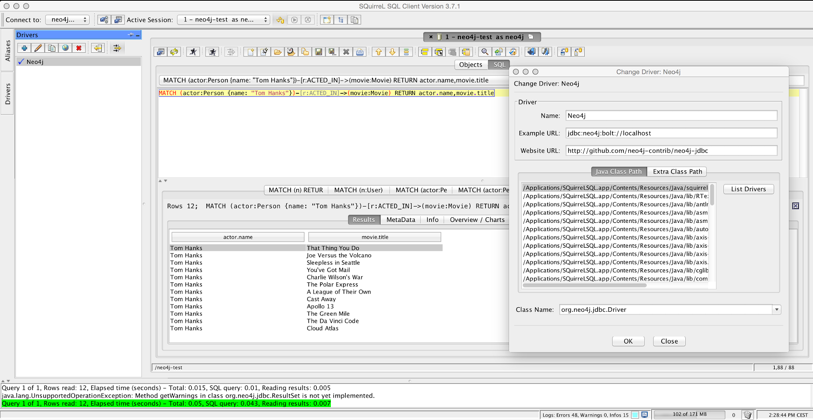Select the Apollo 13 result cell
The image size is (813, 420).
point(374,306)
